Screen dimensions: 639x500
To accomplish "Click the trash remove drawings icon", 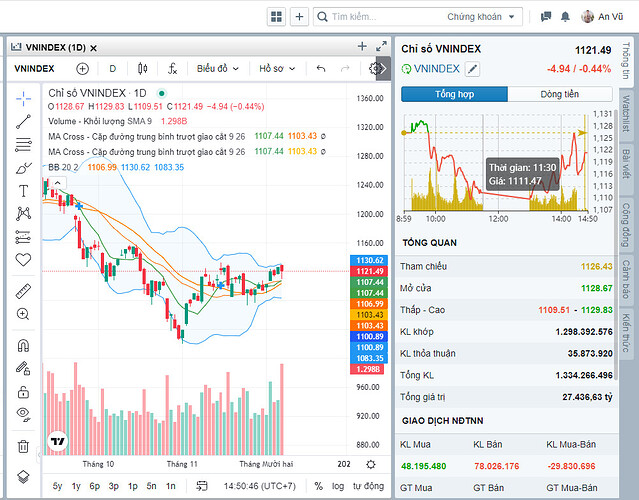I will 24,446.
